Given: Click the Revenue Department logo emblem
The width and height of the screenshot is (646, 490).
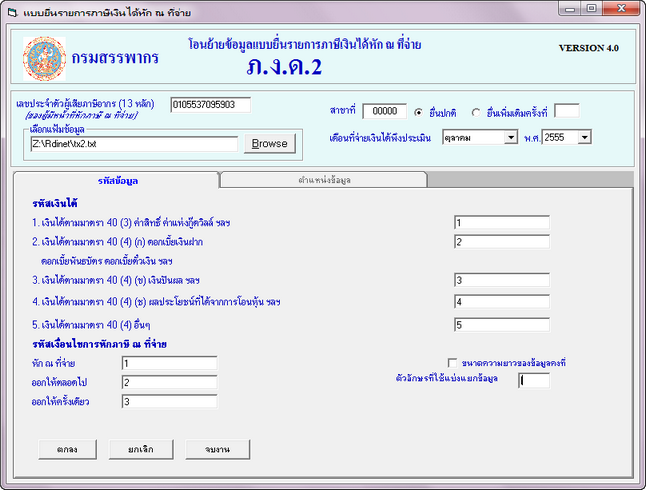Looking at the screenshot, I should pyautogui.click(x=44, y=59).
